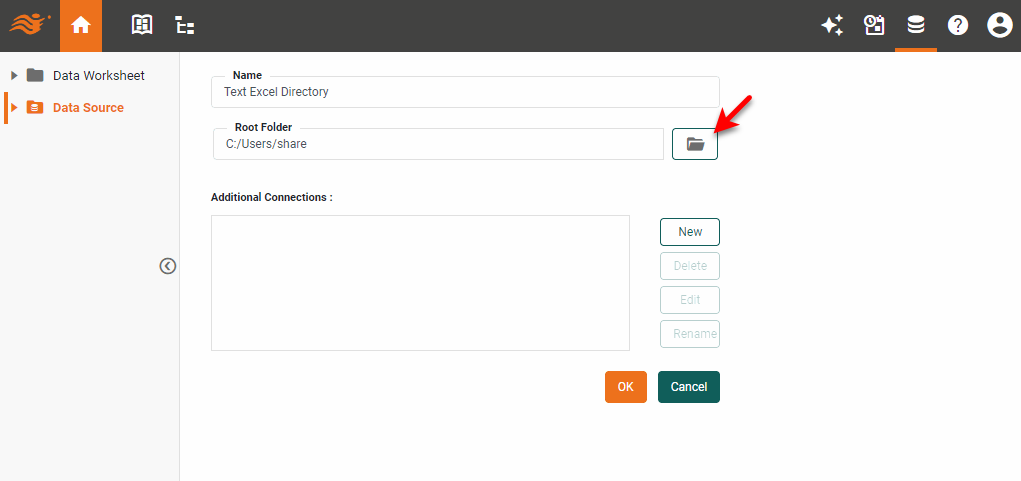The image size is (1021, 481).
Task: Click the Root Folder path field
Action: tap(438, 144)
